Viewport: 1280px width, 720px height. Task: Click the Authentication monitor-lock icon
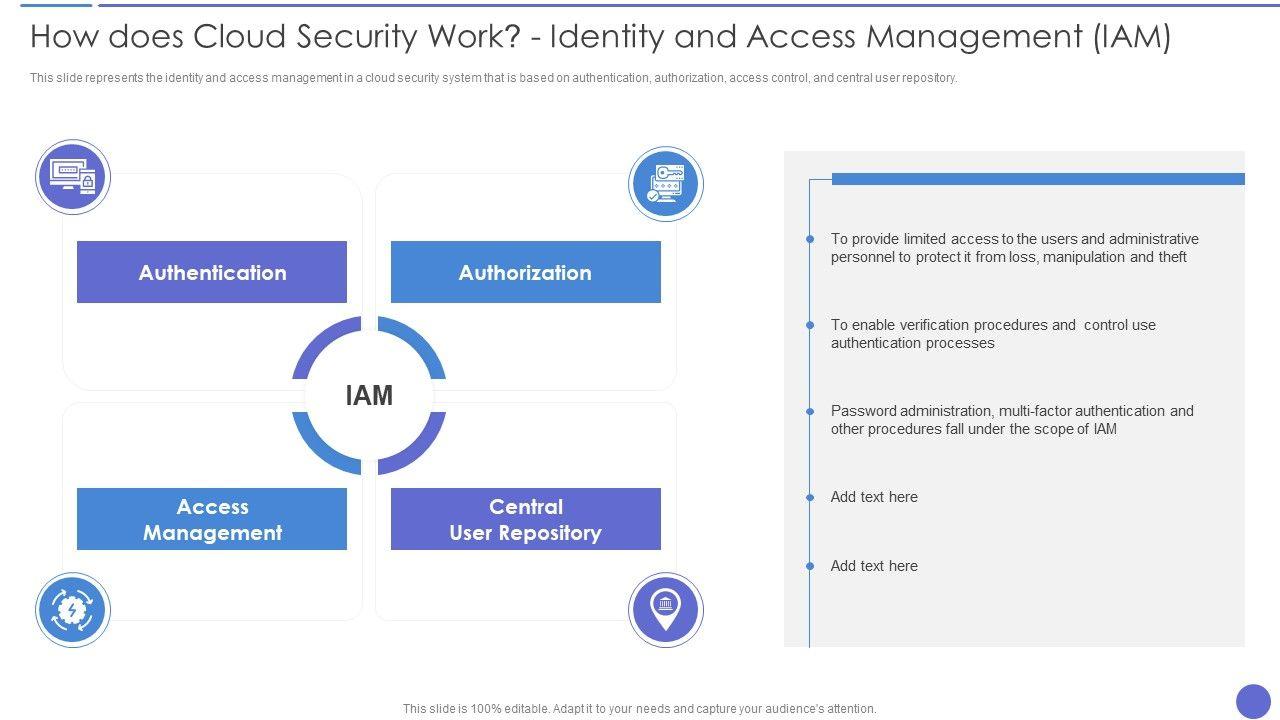click(x=73, y=177)
